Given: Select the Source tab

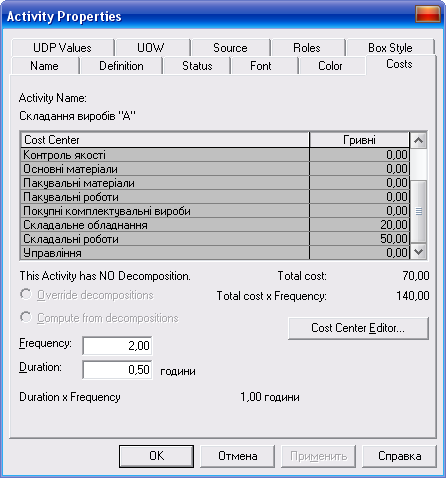Looking at the screenshot, I should 230,48.
